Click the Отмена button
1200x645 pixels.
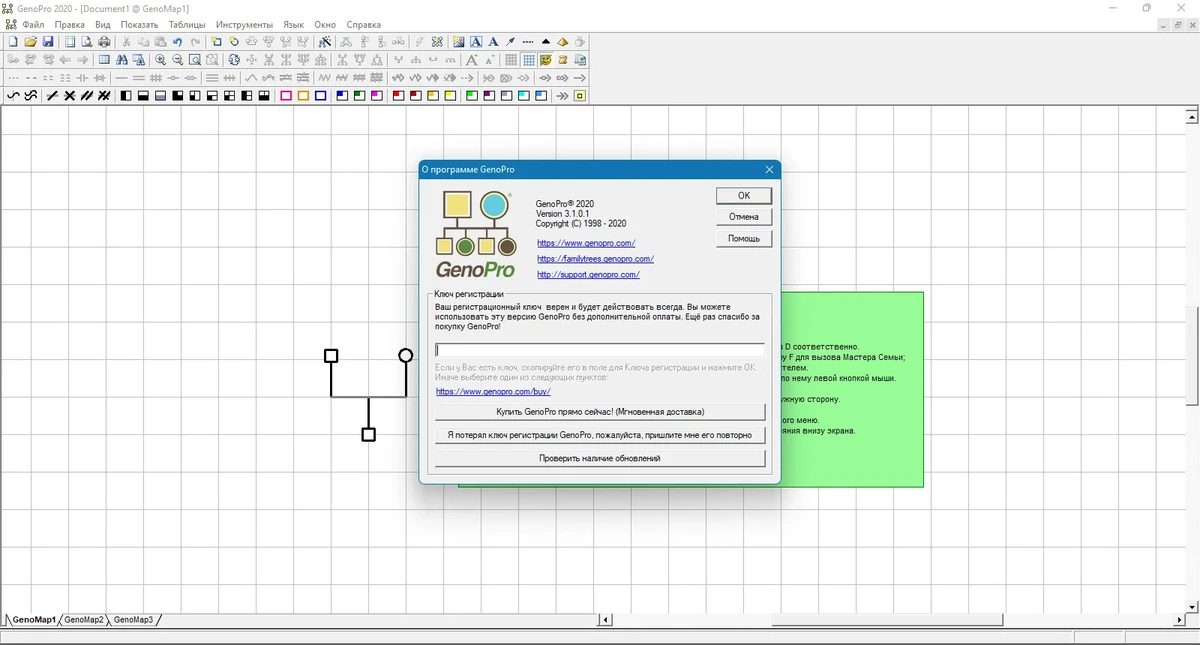click(x=744, y=217)
